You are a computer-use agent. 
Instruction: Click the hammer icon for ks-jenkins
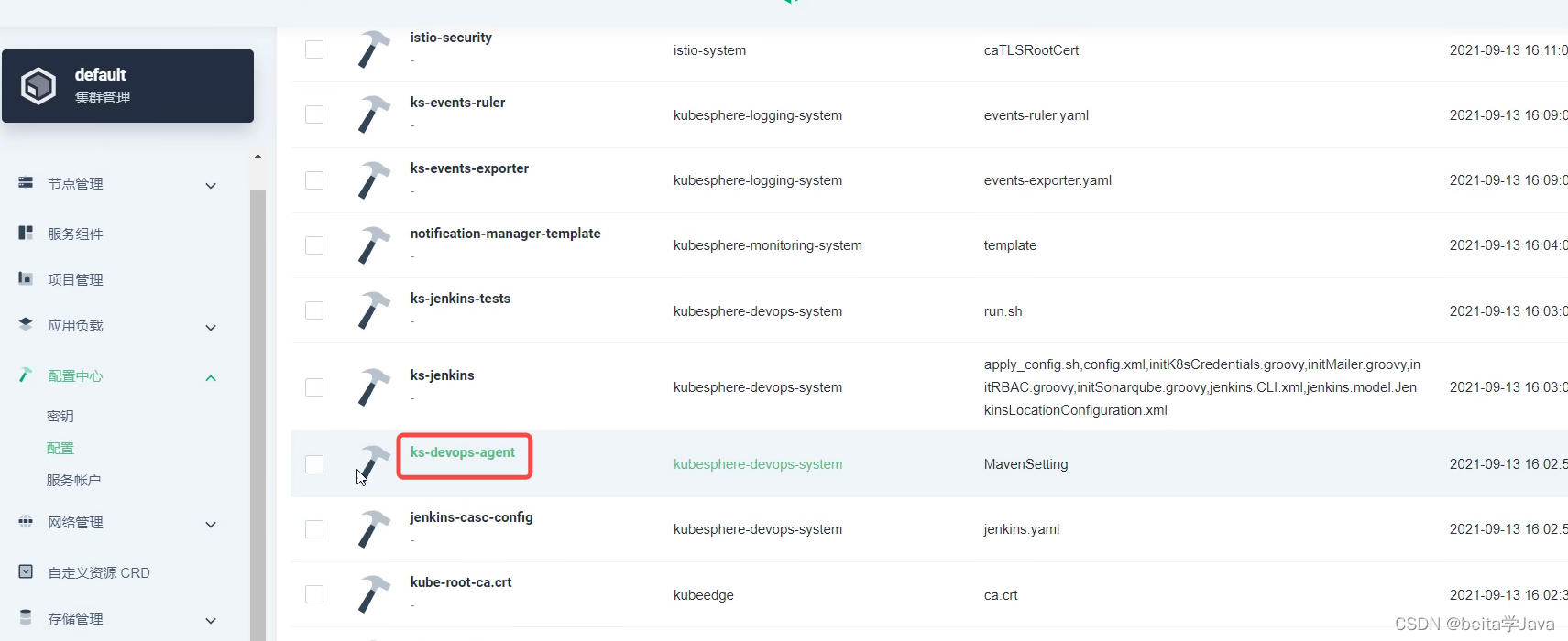pyautogui.click(x=373, y=387)
